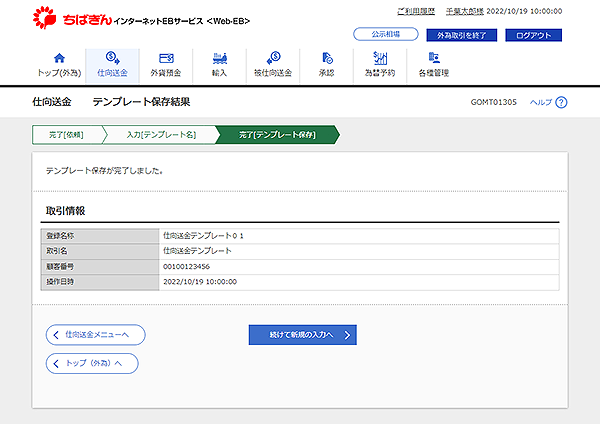Viewport: 600px width, 424px height.
Task: Click the ヘルプ link text
Action: click(x=541, y=102)
